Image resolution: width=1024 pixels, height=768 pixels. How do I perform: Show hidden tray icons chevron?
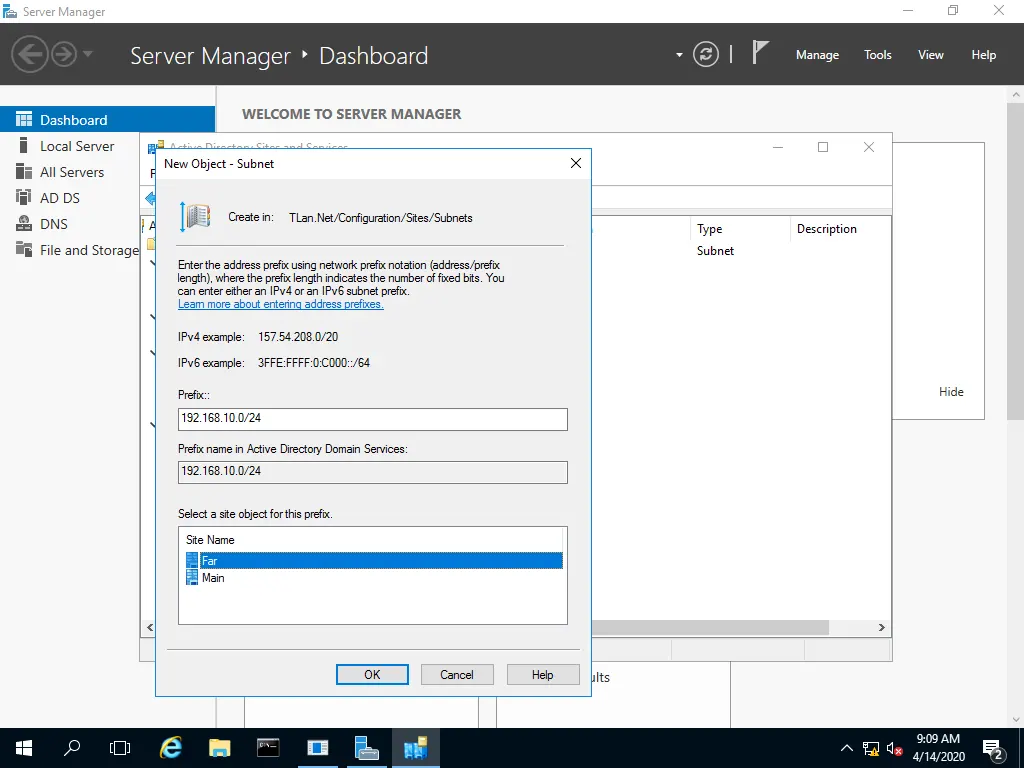(x=846, y=748)
